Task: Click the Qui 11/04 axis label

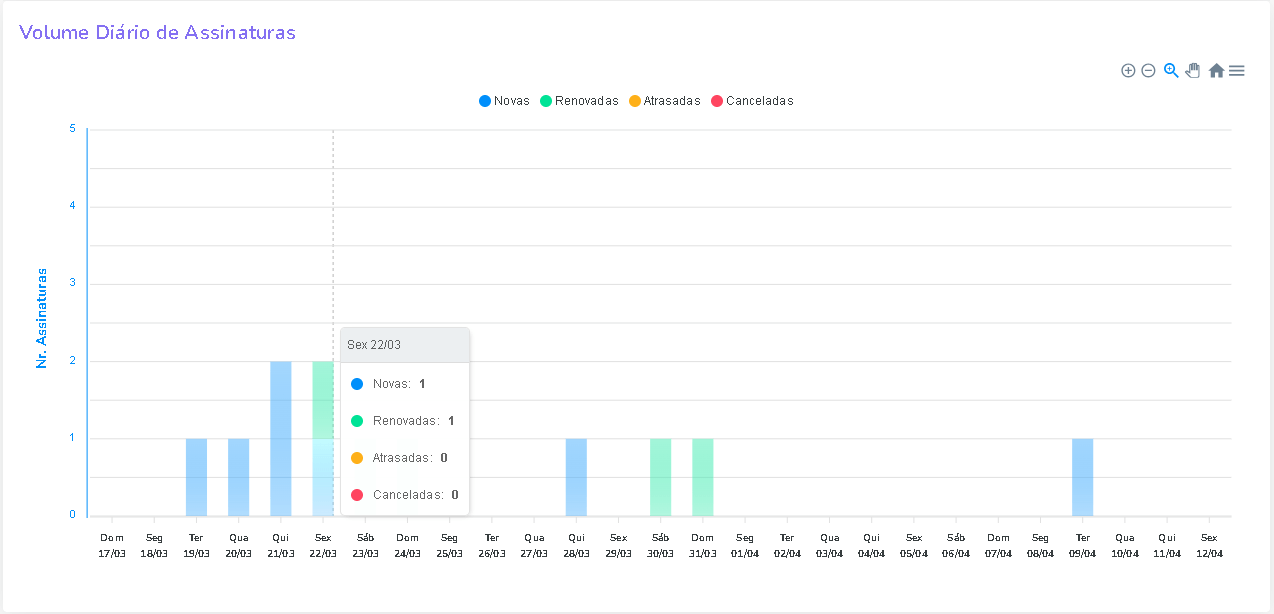Action: click(1167, 545)
